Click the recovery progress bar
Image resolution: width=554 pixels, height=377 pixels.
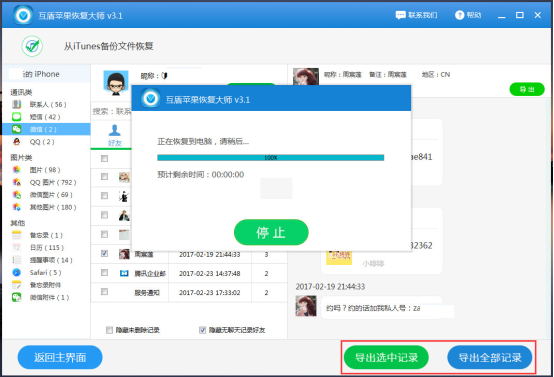pos(271,158)
